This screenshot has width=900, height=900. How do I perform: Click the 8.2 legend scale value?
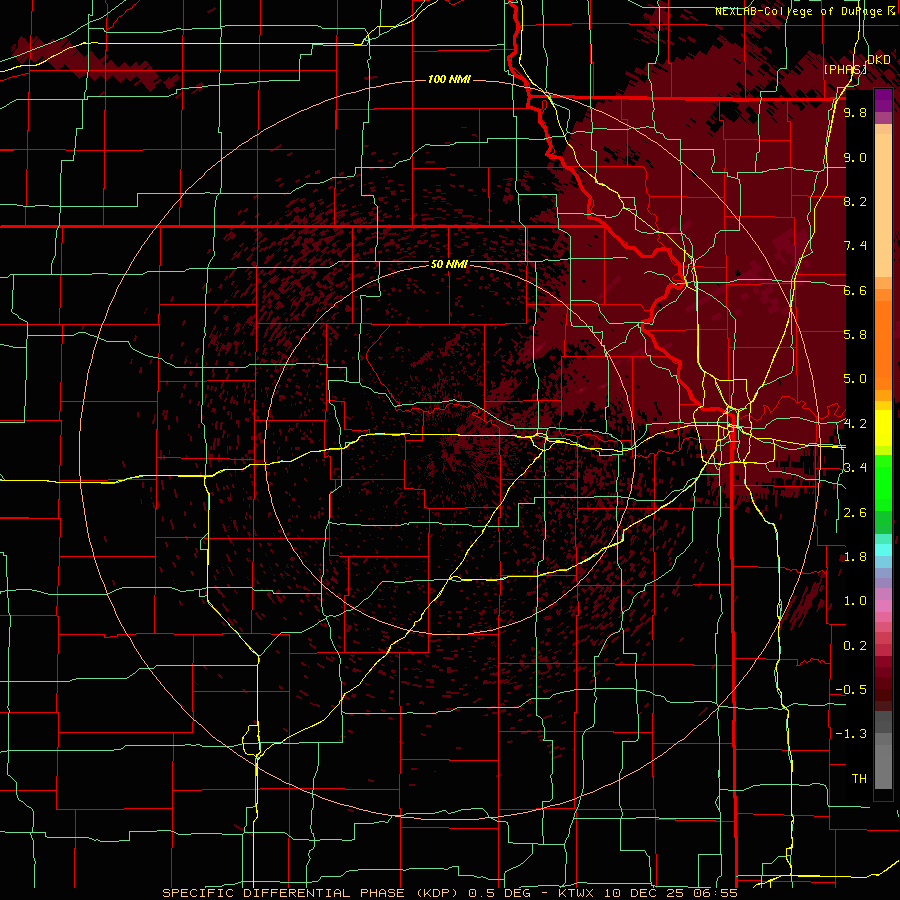click(855, 201)
